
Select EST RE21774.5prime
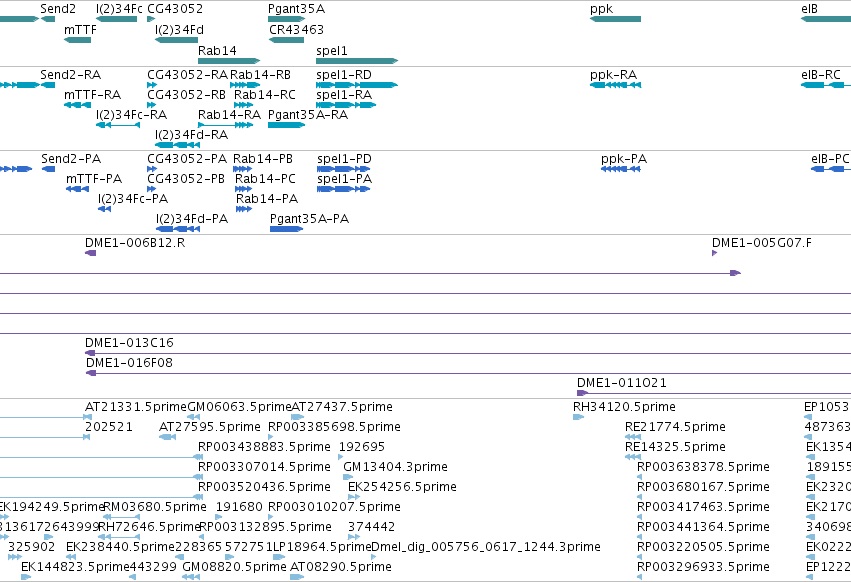(x=633, y=437)
